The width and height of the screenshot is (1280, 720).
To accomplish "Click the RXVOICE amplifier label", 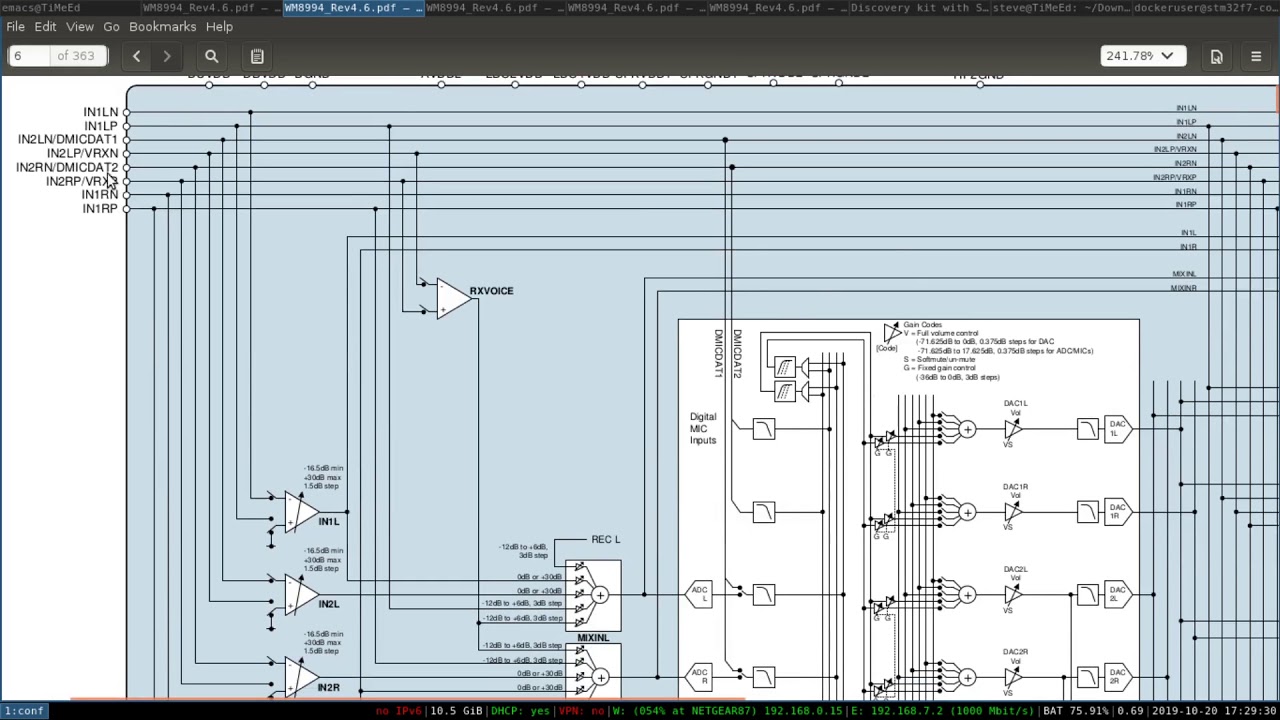I will [x=491, y=291].
